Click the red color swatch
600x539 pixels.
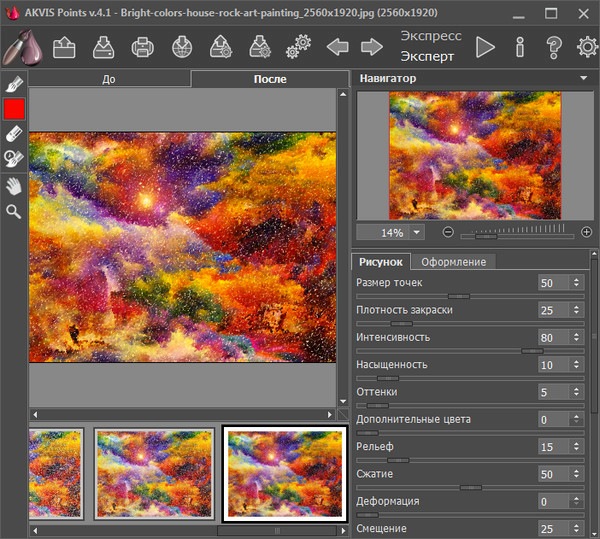coord(14,109)
